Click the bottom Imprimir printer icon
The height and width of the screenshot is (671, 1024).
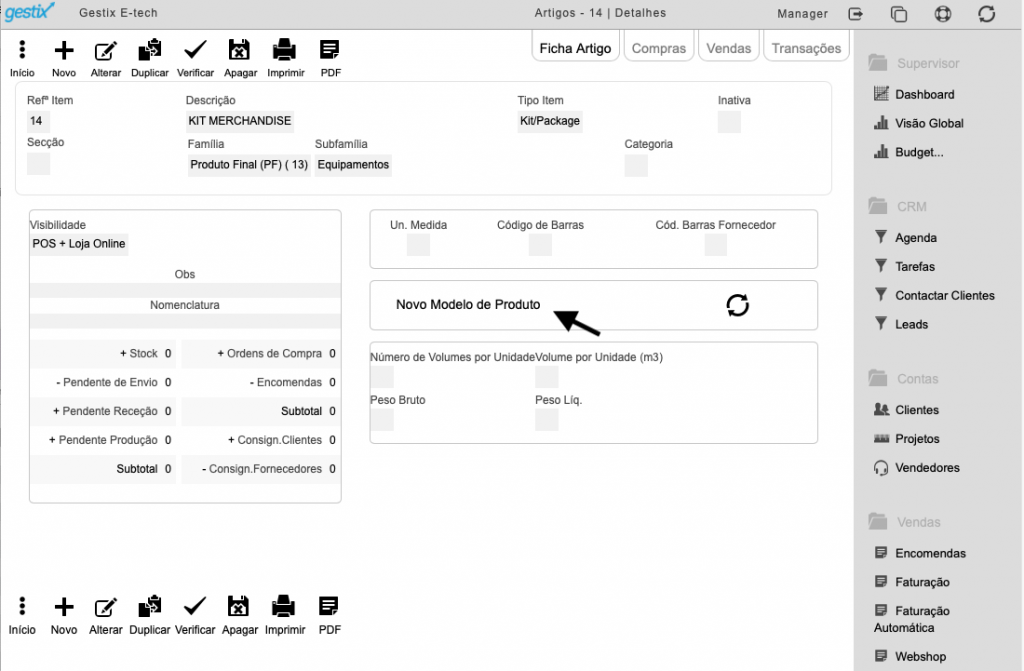pos(283,606)
